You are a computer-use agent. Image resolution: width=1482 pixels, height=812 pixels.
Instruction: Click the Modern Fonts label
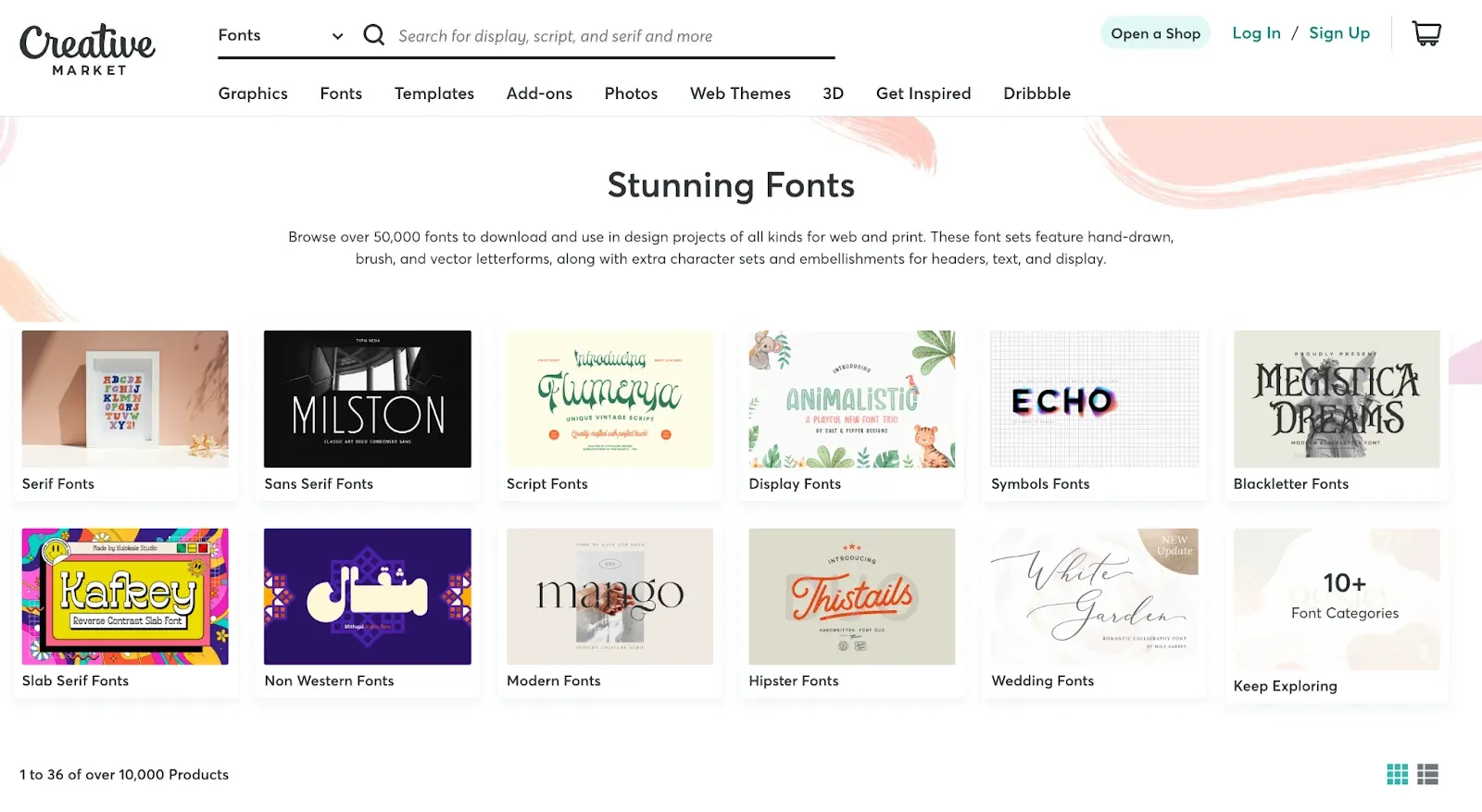554,681
